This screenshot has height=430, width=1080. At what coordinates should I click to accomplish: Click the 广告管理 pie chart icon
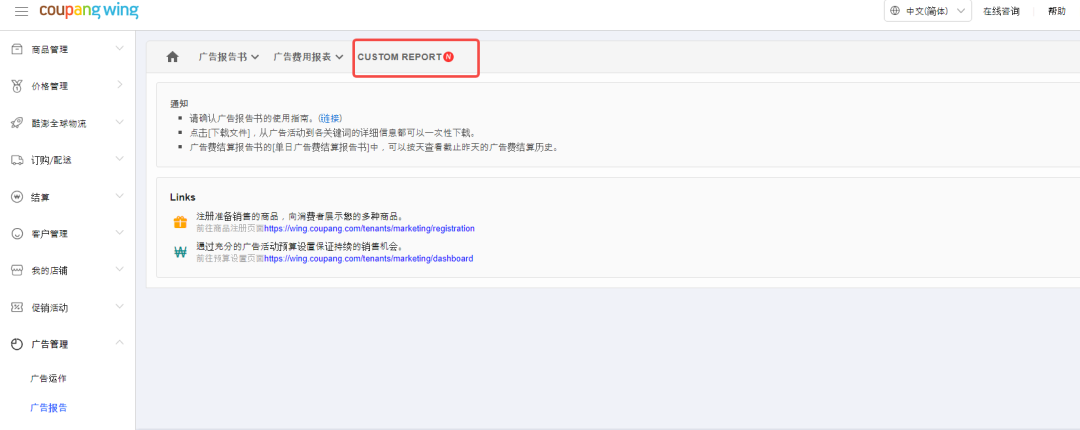pos(17,344)
